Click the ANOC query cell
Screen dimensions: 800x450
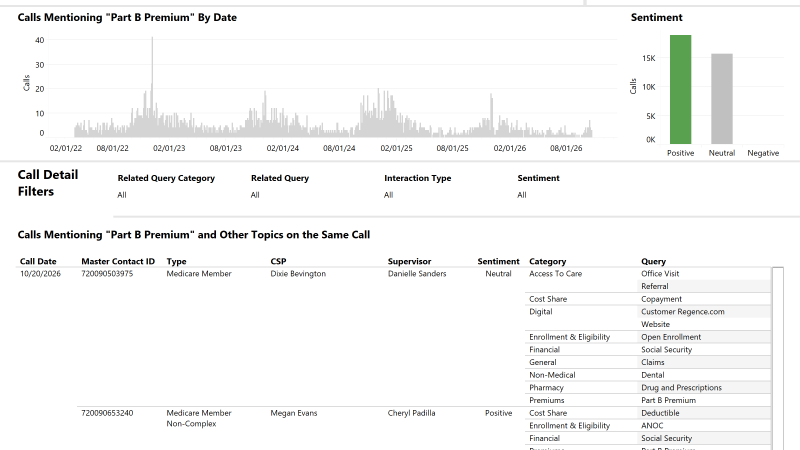[x=652, y=426]
